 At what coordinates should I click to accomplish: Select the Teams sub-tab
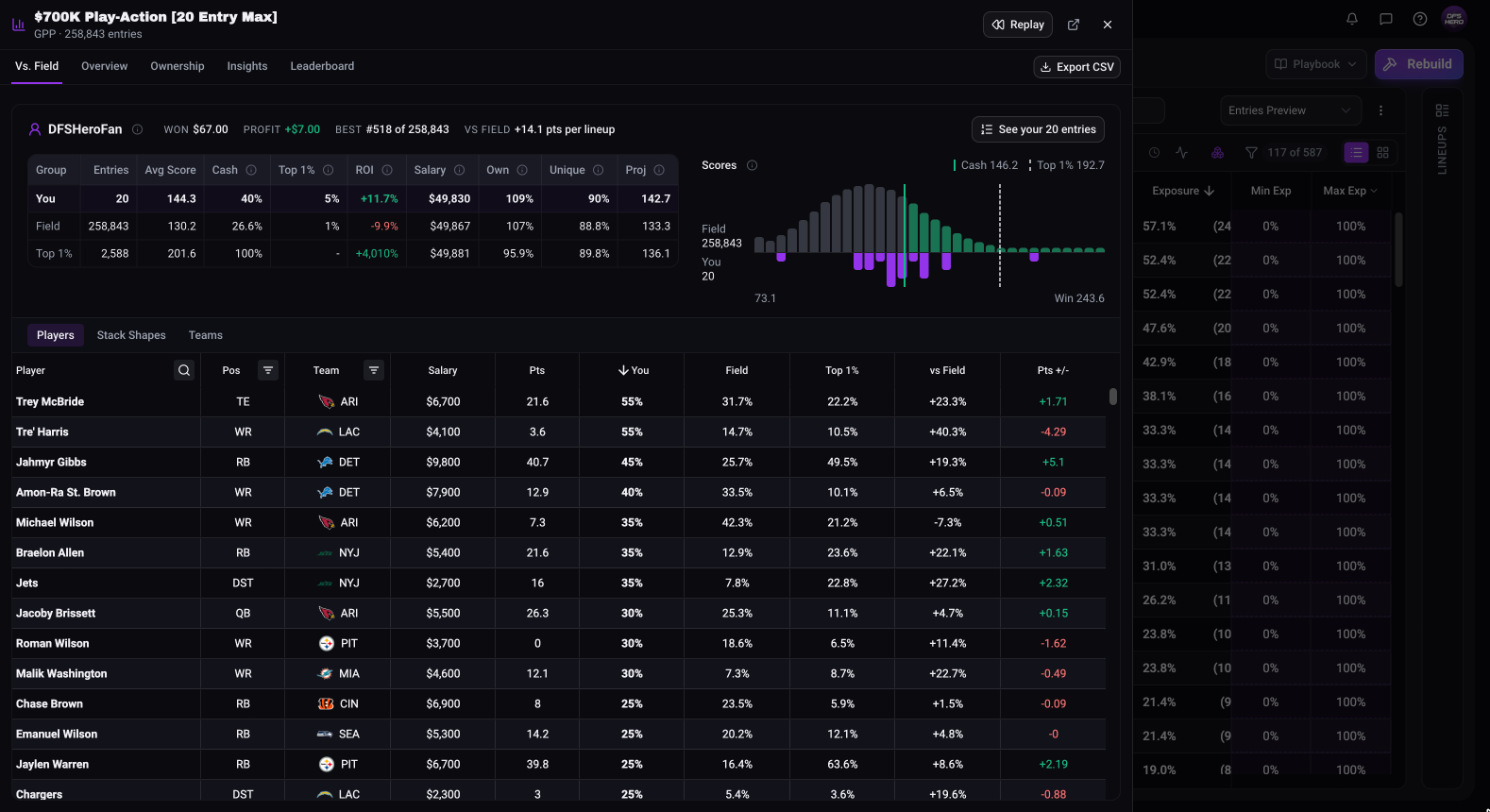tap(205, 335)
